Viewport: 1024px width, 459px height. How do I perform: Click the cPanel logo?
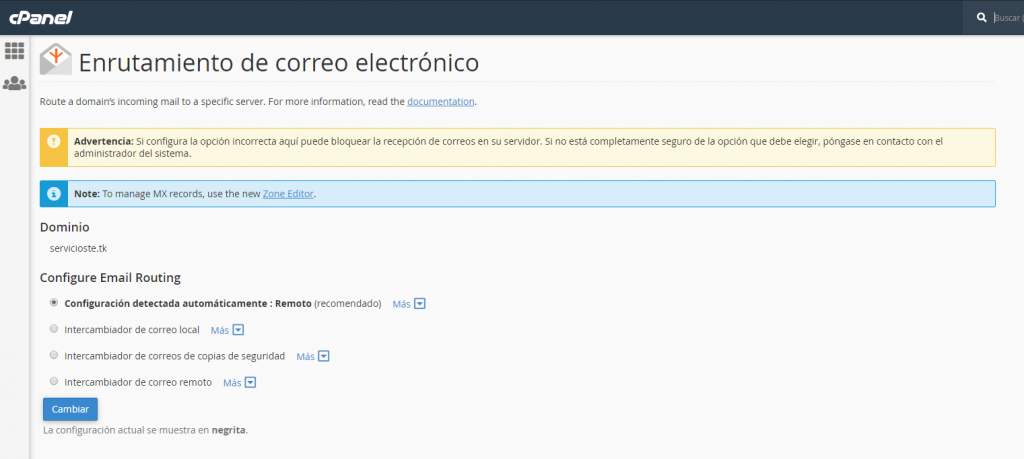click(x=40, y=18)
